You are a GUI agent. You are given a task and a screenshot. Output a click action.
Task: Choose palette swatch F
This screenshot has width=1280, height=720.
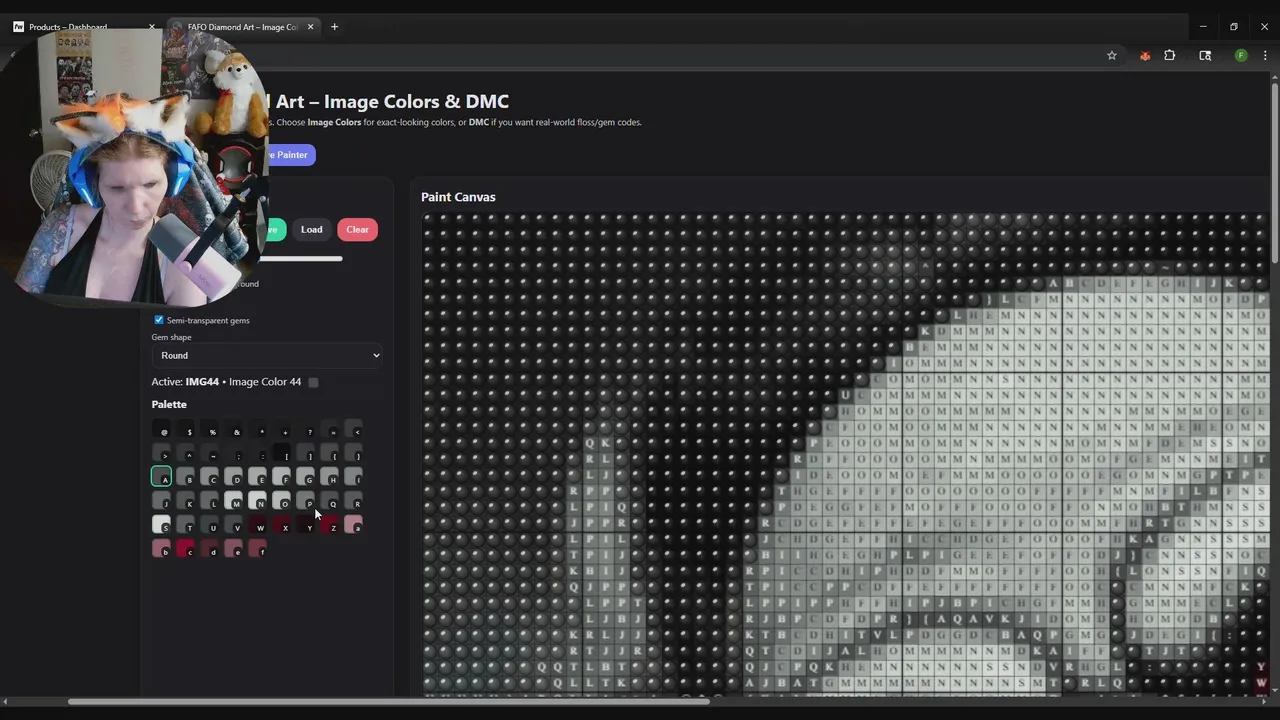[281, 476]
